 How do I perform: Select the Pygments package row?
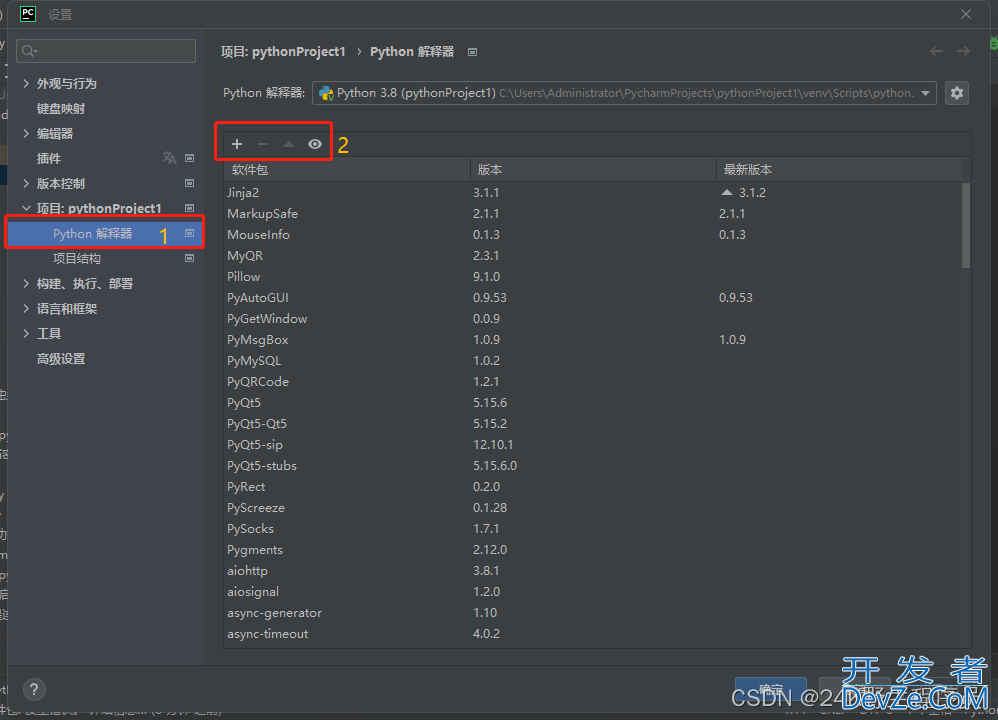point(593,549)
